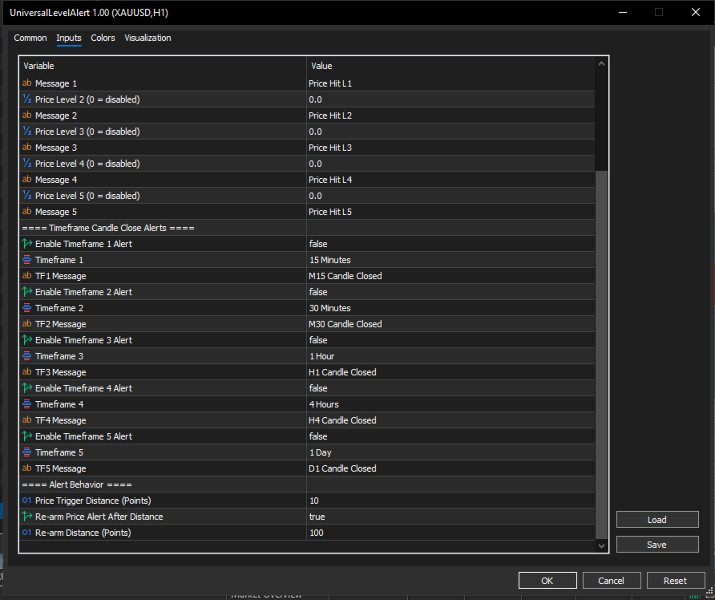The width and height of the screenshot is (715, 600).
Task: Confirm settings with the OK button
Action: (x=547, y=580)
